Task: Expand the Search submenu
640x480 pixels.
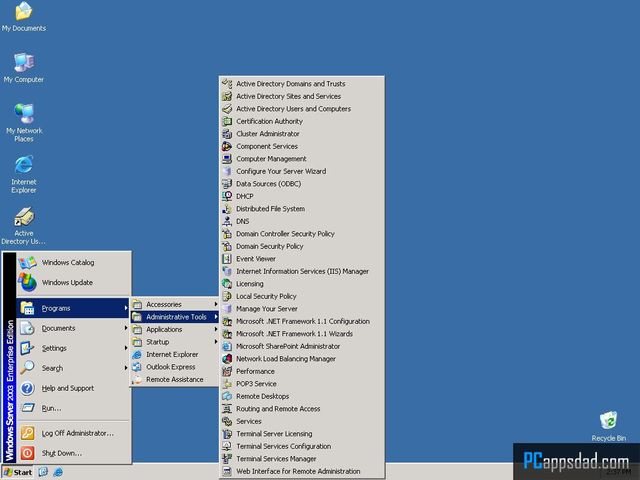Action: pos(73,368)
